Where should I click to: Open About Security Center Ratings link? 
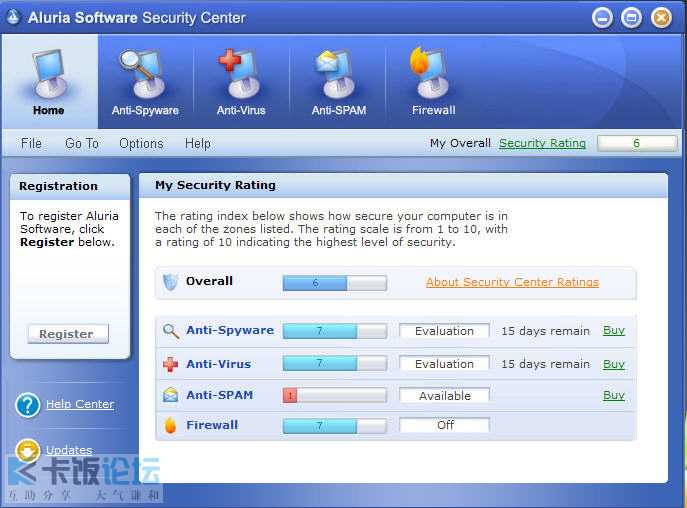(512, 282)
